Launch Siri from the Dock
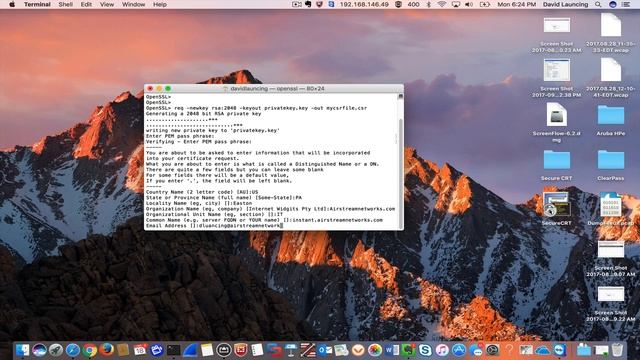Image resolution: width=640 pixels, height=360 pixels. coord(39,350)
